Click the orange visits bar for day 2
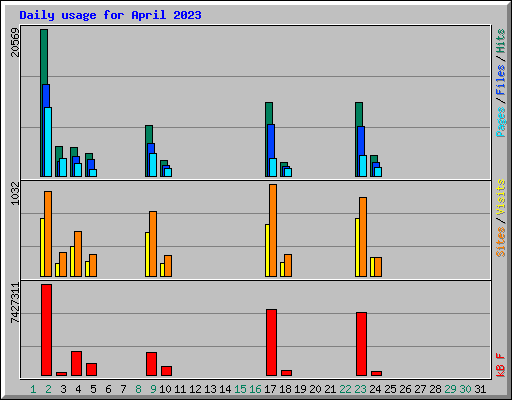The image size is (512, 400). point(48,234)
